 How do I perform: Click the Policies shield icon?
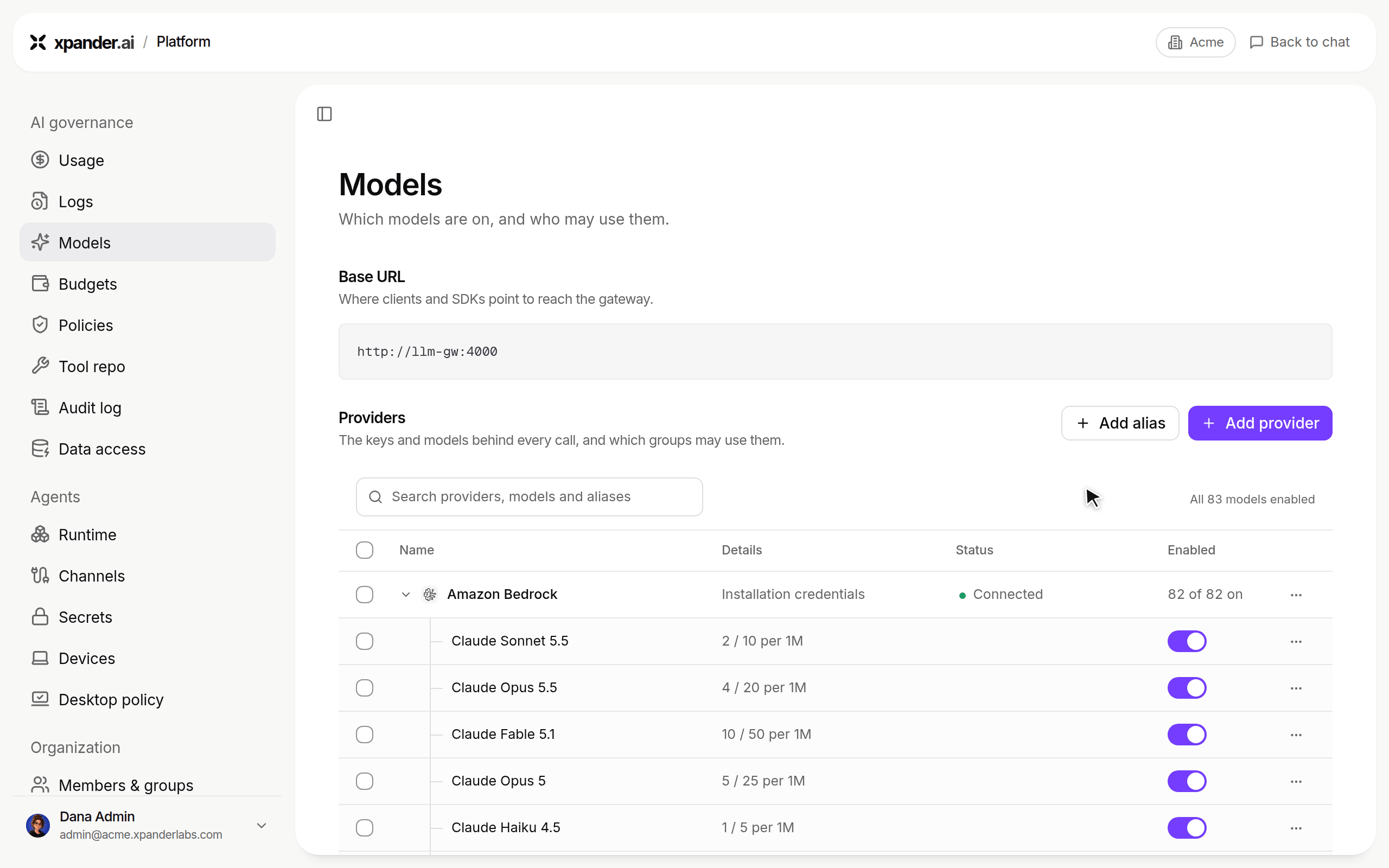(x=40, y=325)
